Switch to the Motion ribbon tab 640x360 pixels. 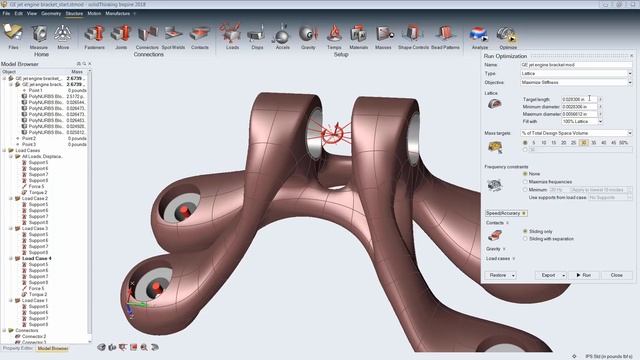click(x=94, y=13)
